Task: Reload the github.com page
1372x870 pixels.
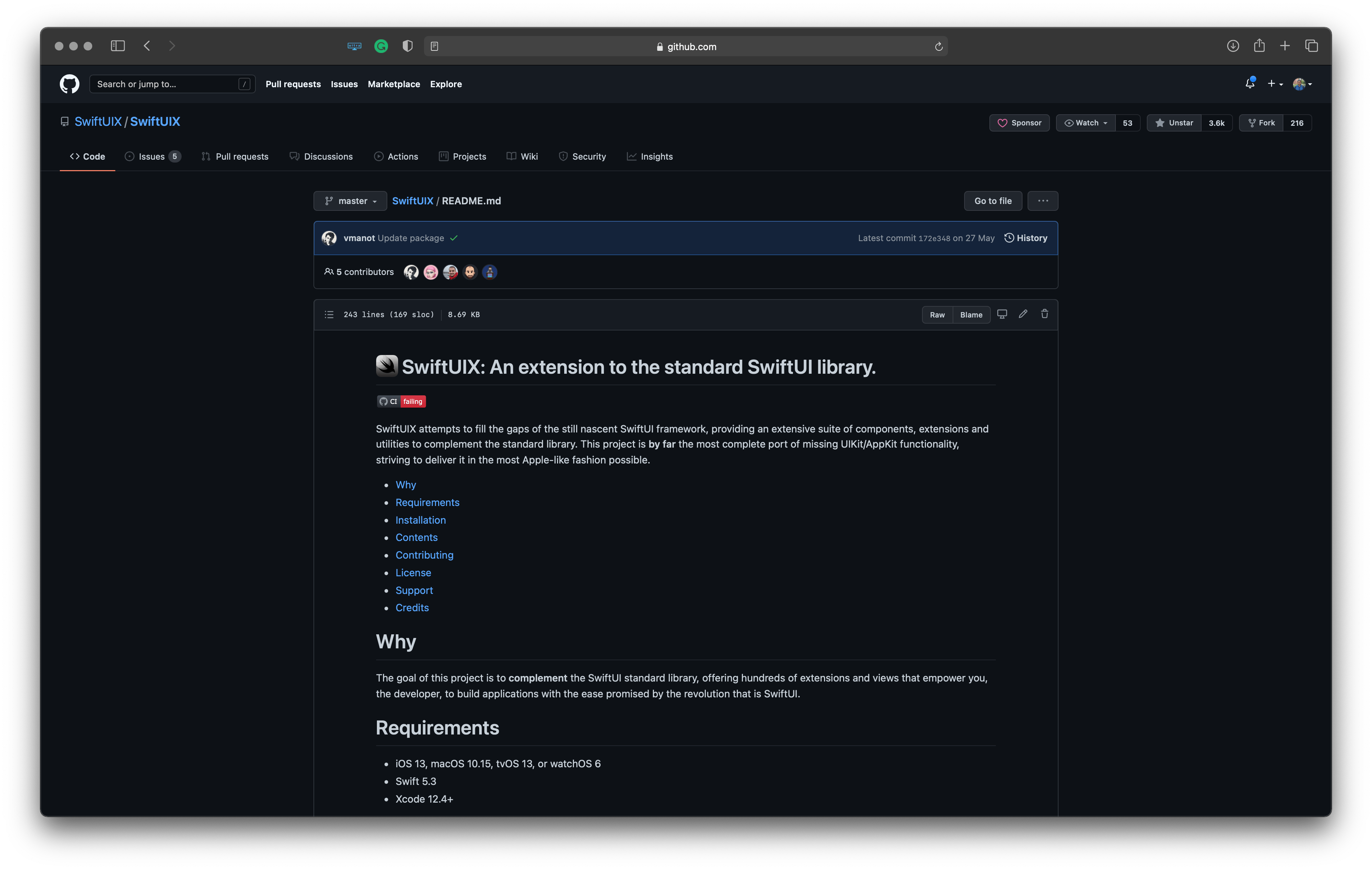Action: pyautogui.click(x=939, y=47)
